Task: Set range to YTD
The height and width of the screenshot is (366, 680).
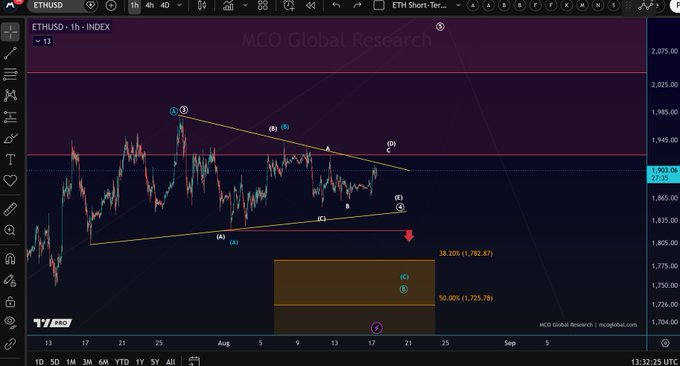Action: tap(122, 362)
